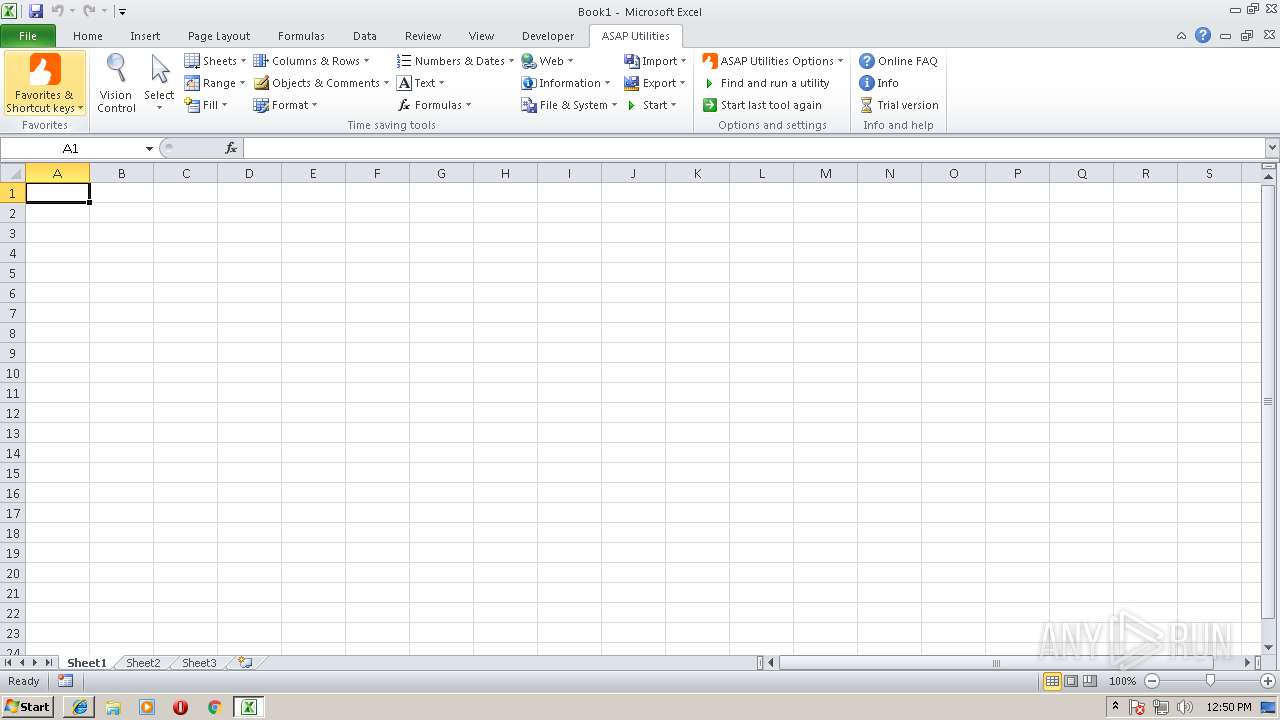The height and width of the screenshot is (720, 1280).
Task: Open the Format utilities menu
Action: [x=285, y=105]
